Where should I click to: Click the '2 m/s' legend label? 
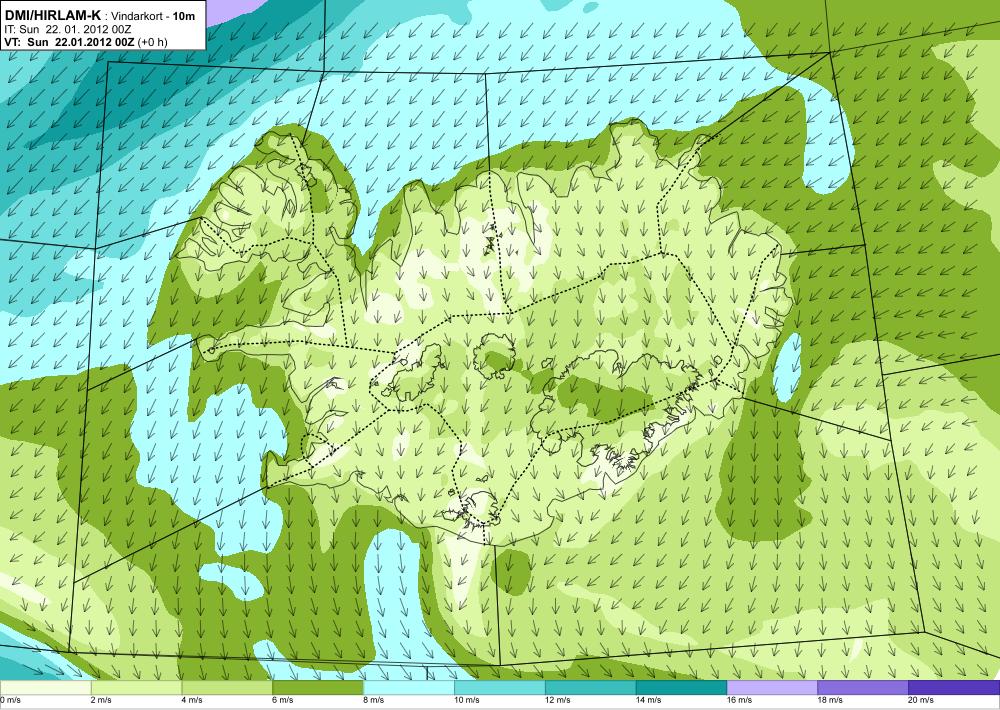point(101,700)
